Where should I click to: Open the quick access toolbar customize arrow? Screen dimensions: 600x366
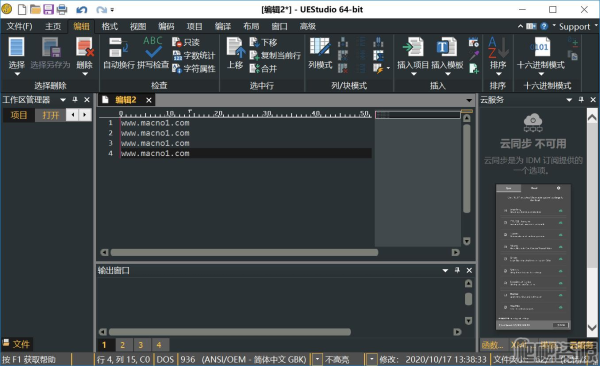coord(112,10)
